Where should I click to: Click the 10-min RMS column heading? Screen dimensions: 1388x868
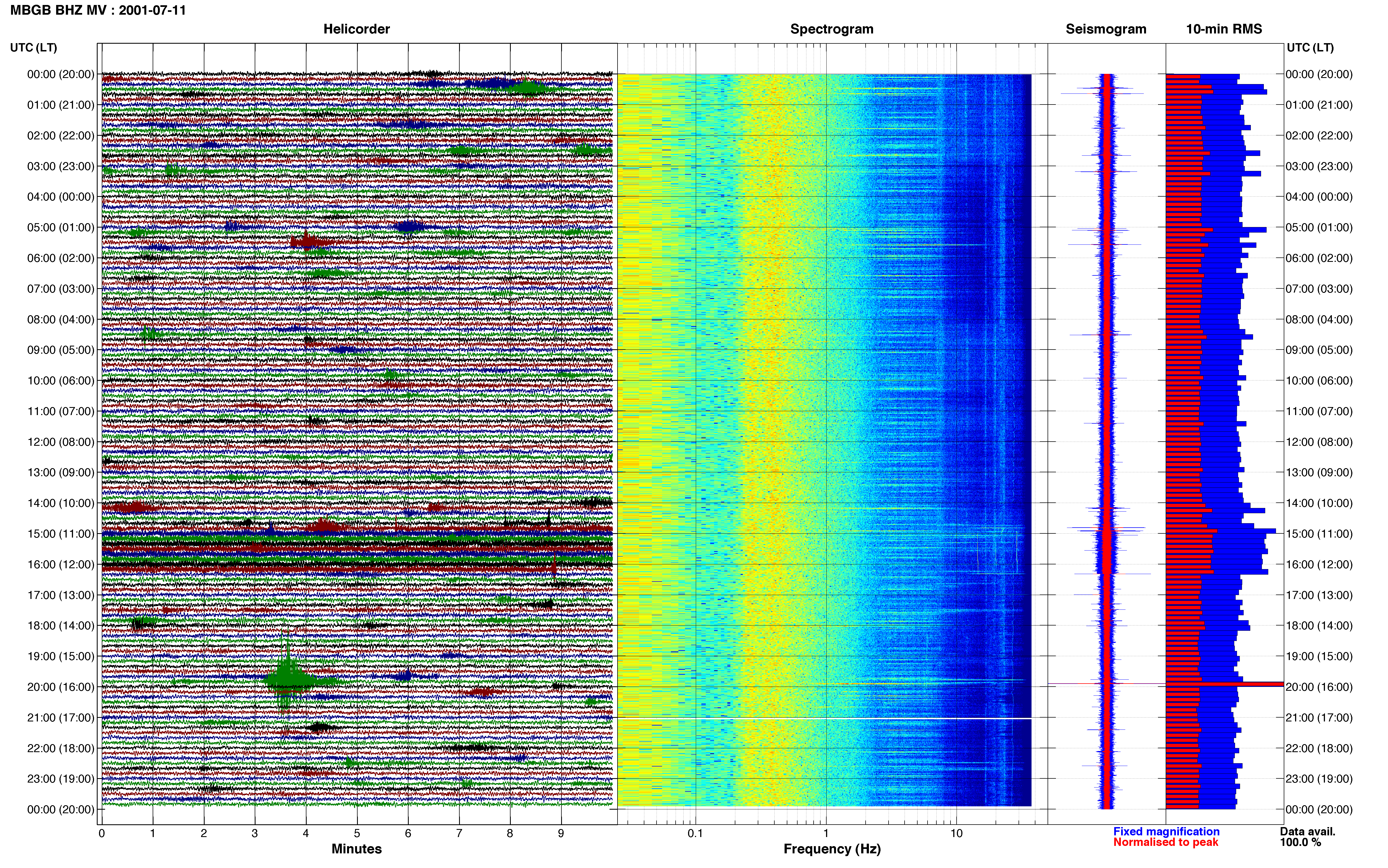1224,29
